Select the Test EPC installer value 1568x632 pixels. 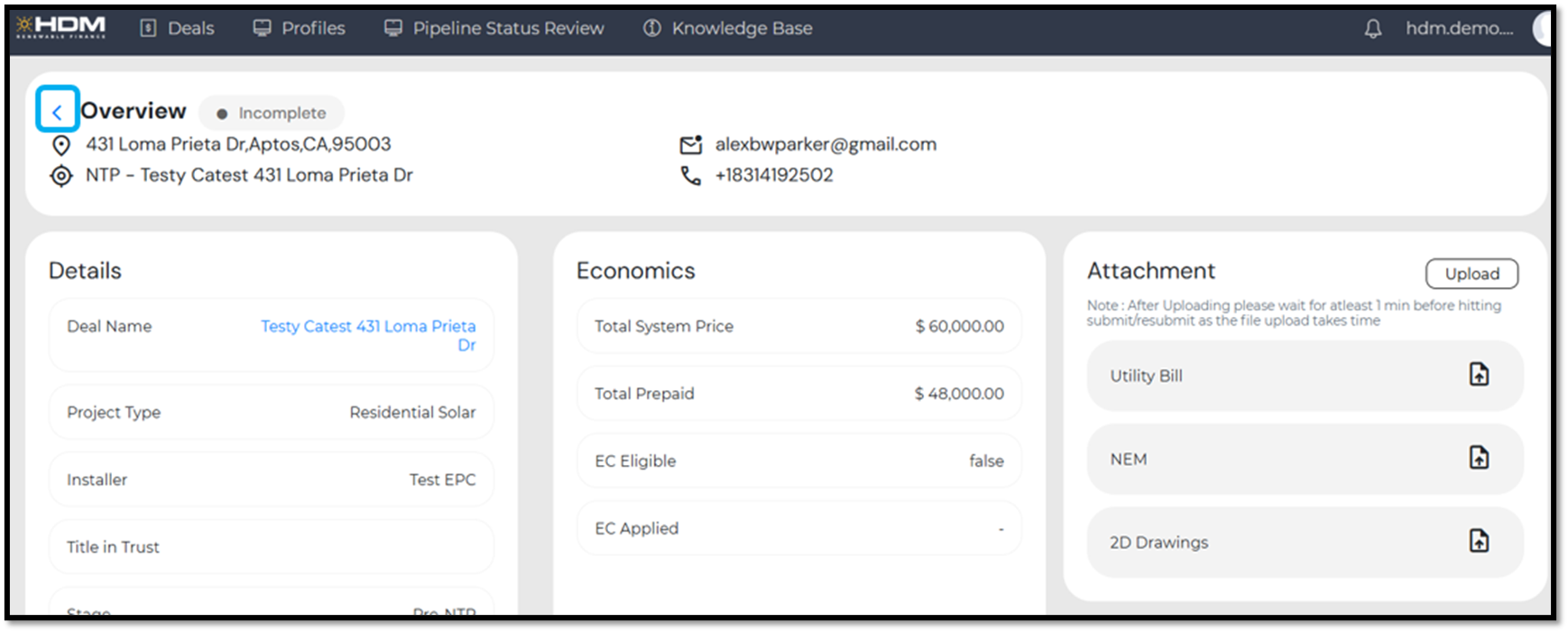[442, 479]
